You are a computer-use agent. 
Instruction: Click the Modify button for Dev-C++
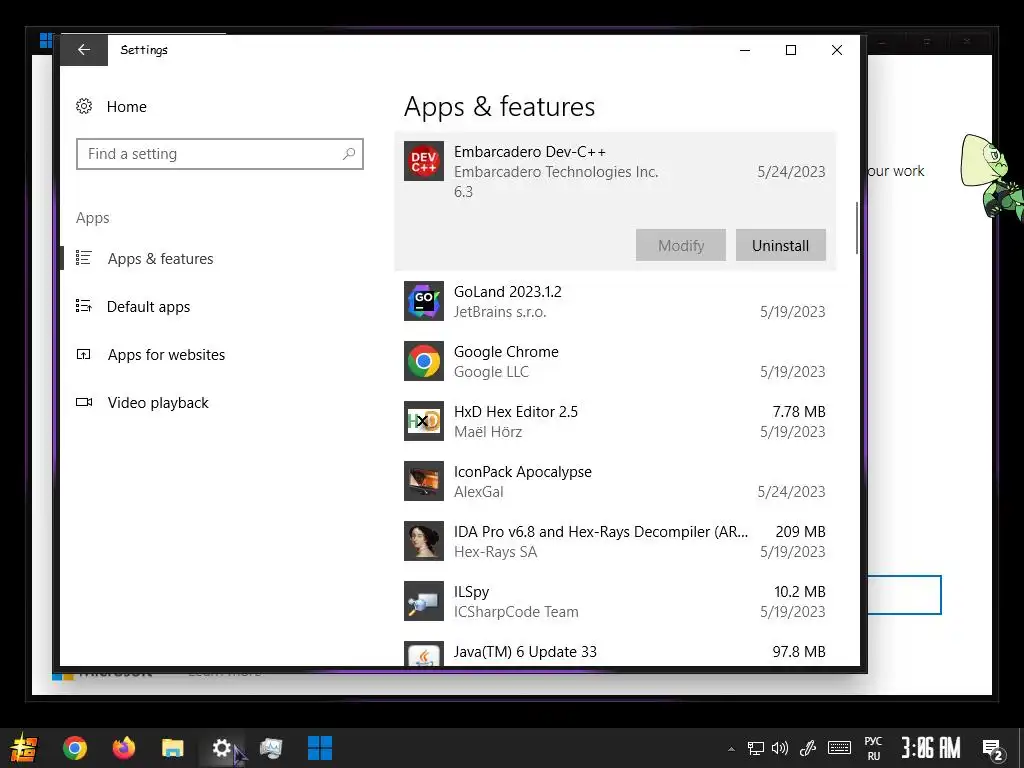pyautogui.click(x=680, y=246)
